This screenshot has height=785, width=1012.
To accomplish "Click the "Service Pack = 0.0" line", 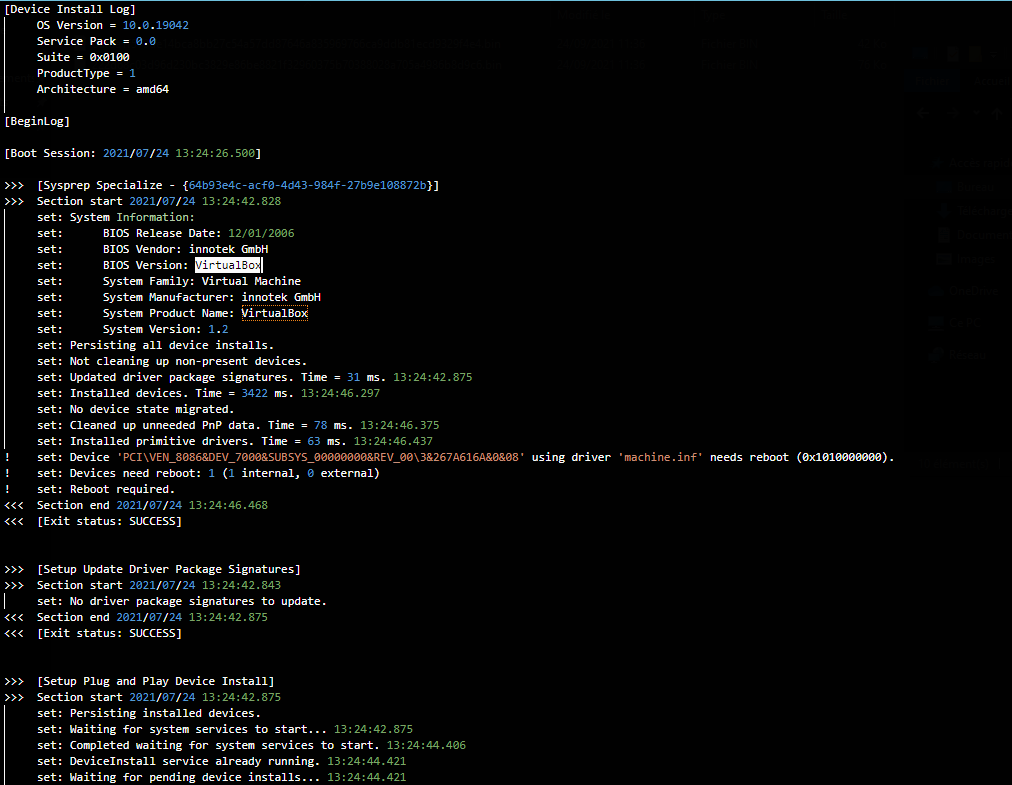I will click(x=96, y=41).
